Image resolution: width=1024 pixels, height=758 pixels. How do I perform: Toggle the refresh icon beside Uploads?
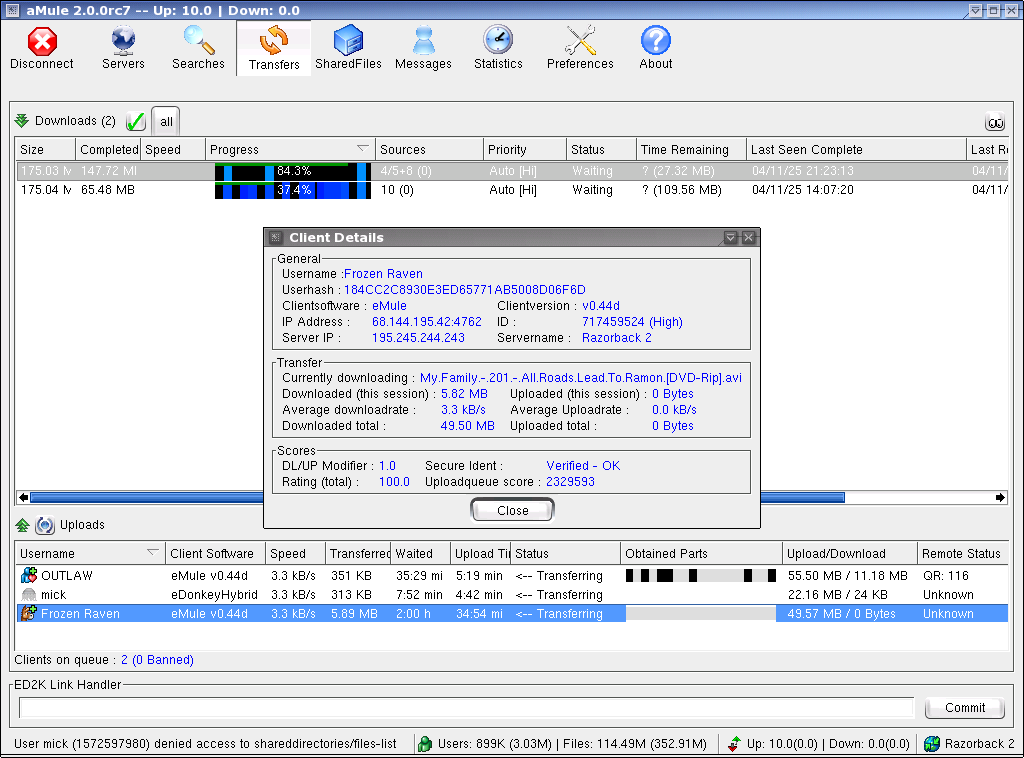[x=45, y=525]
